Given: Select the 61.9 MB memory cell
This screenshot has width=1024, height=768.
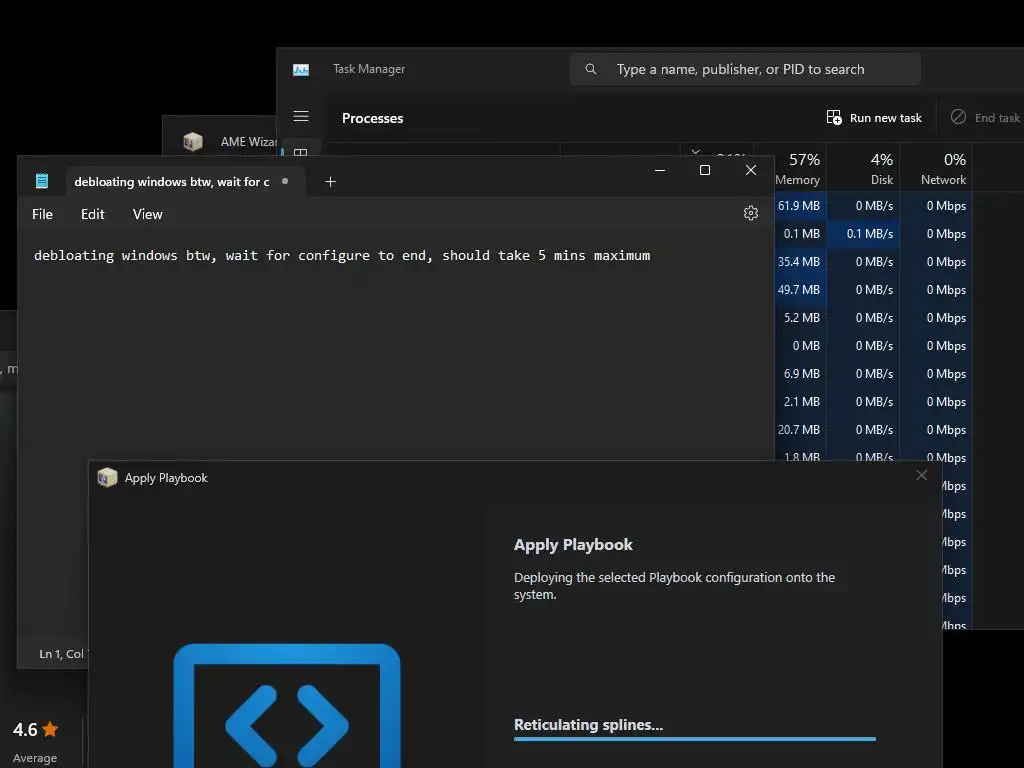Looking at the screenshot, I should [800, 206].
